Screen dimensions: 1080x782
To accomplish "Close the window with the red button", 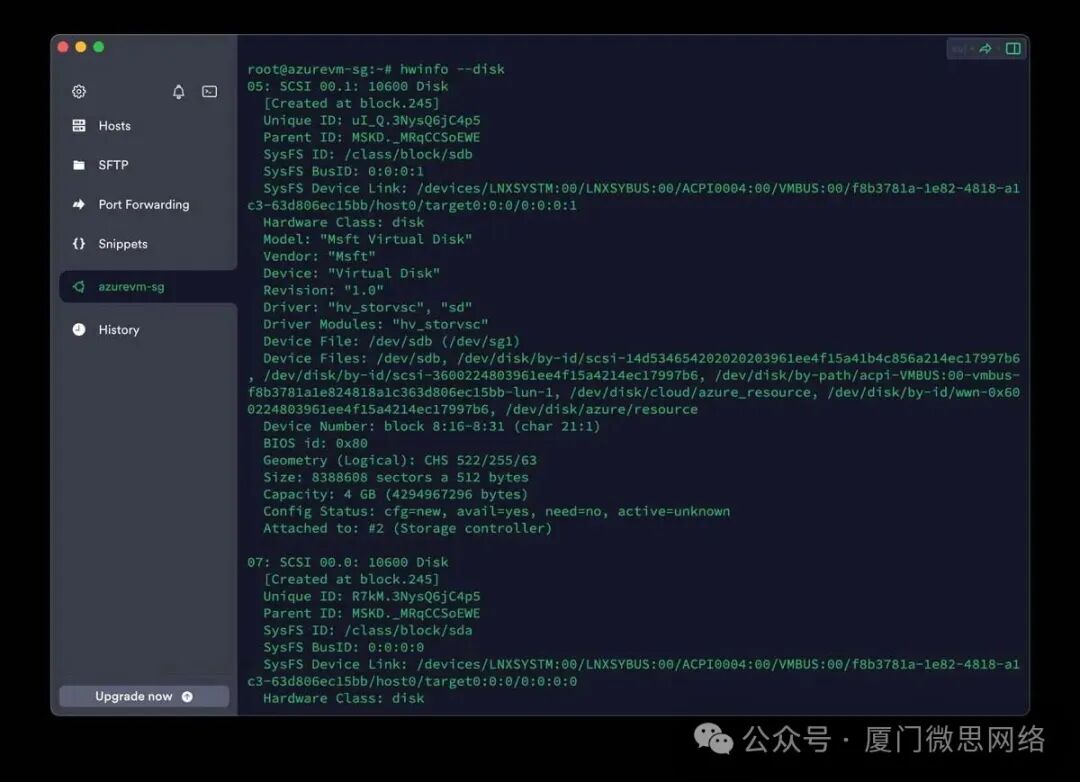I will tap(63, 47).
